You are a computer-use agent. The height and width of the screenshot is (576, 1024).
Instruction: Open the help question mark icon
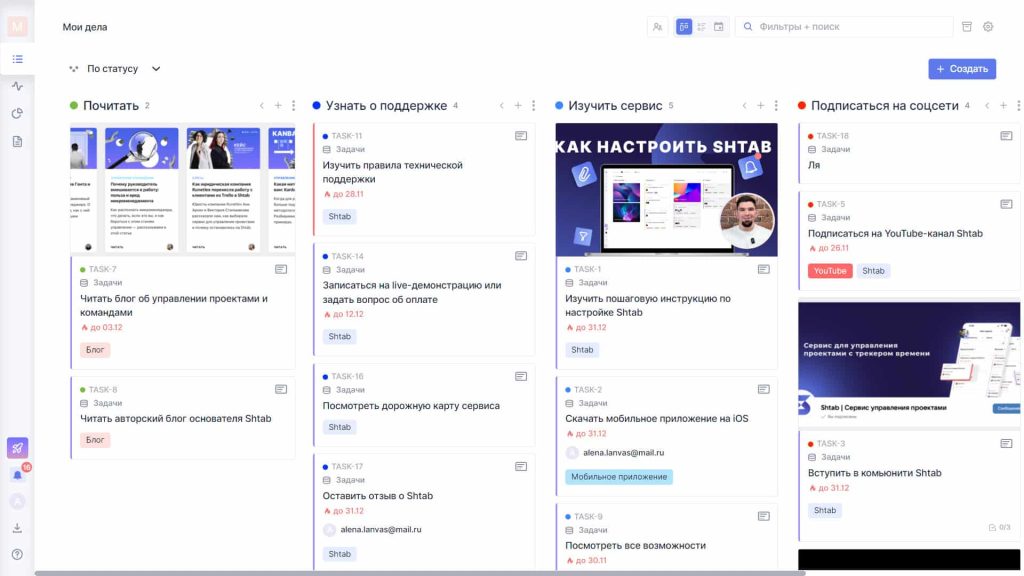click(18, 554)
